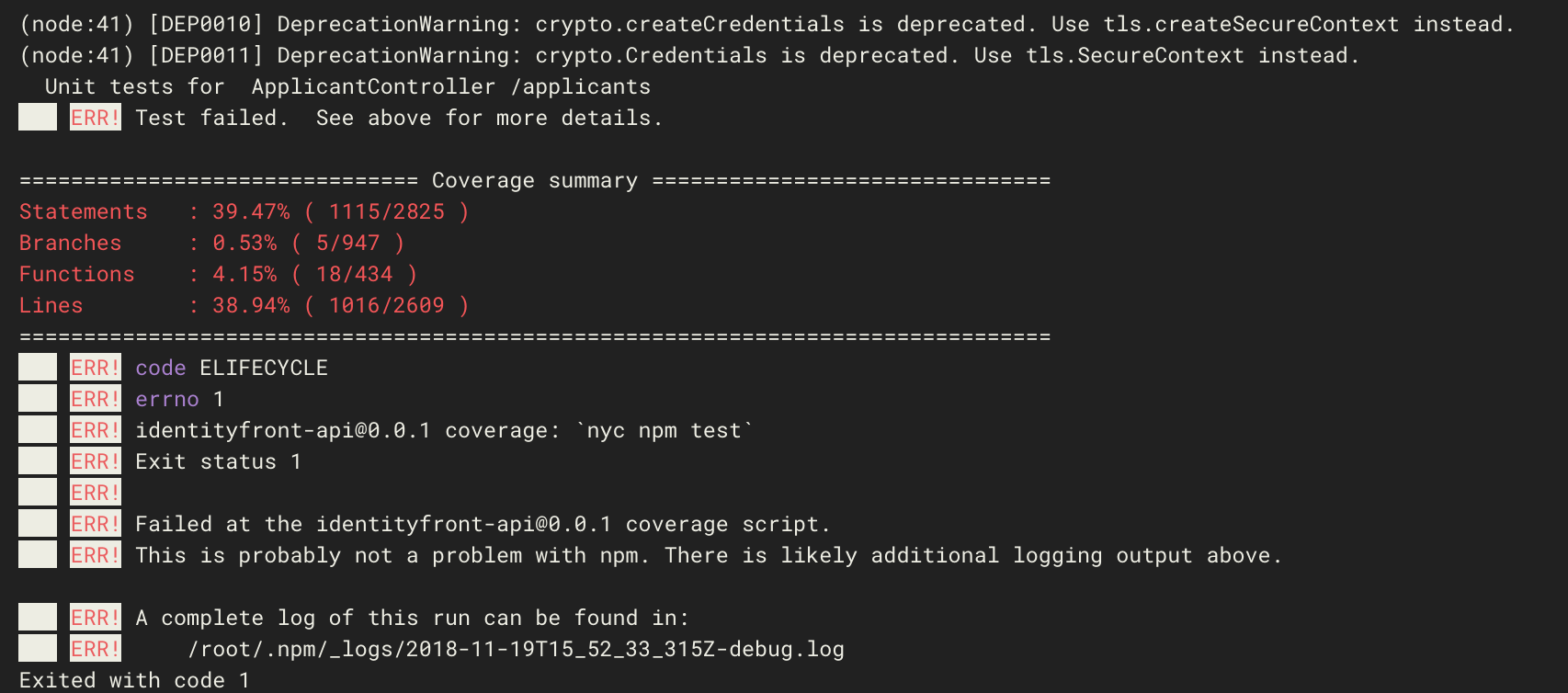This screenshot has height=693, width=1568.
Task: Click the Branches 0.53% line
Action: [212, 244]
